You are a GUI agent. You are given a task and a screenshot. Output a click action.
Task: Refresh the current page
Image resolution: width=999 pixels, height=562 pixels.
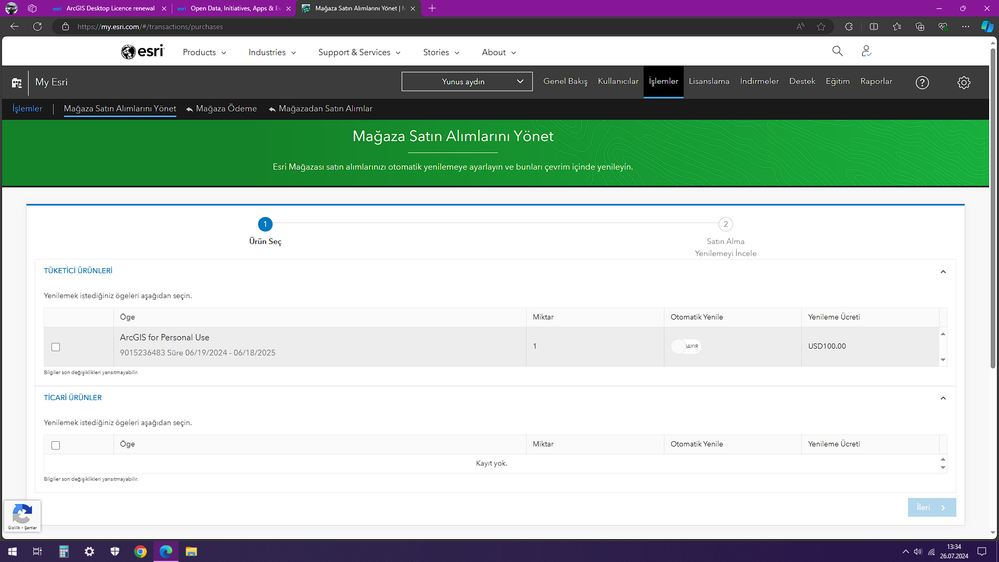pos(38,27)
